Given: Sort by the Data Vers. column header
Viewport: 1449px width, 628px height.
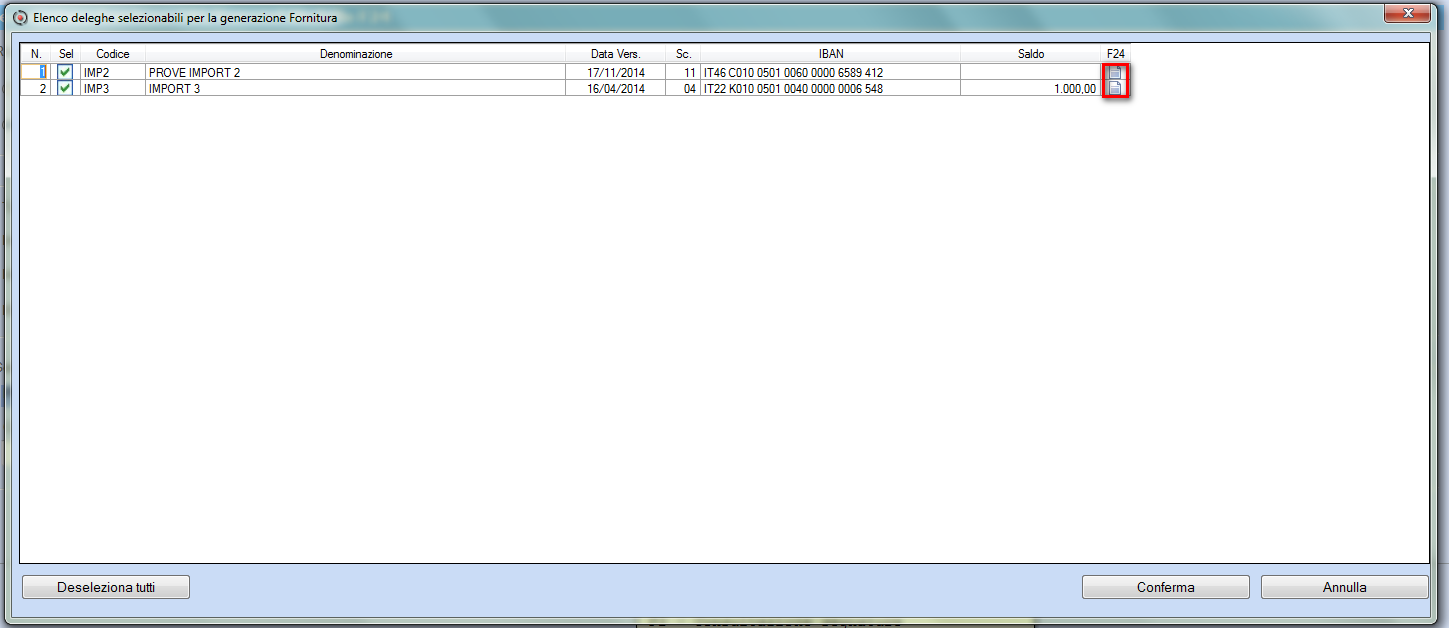Looking at the screenshot, I should click(616, 54).
